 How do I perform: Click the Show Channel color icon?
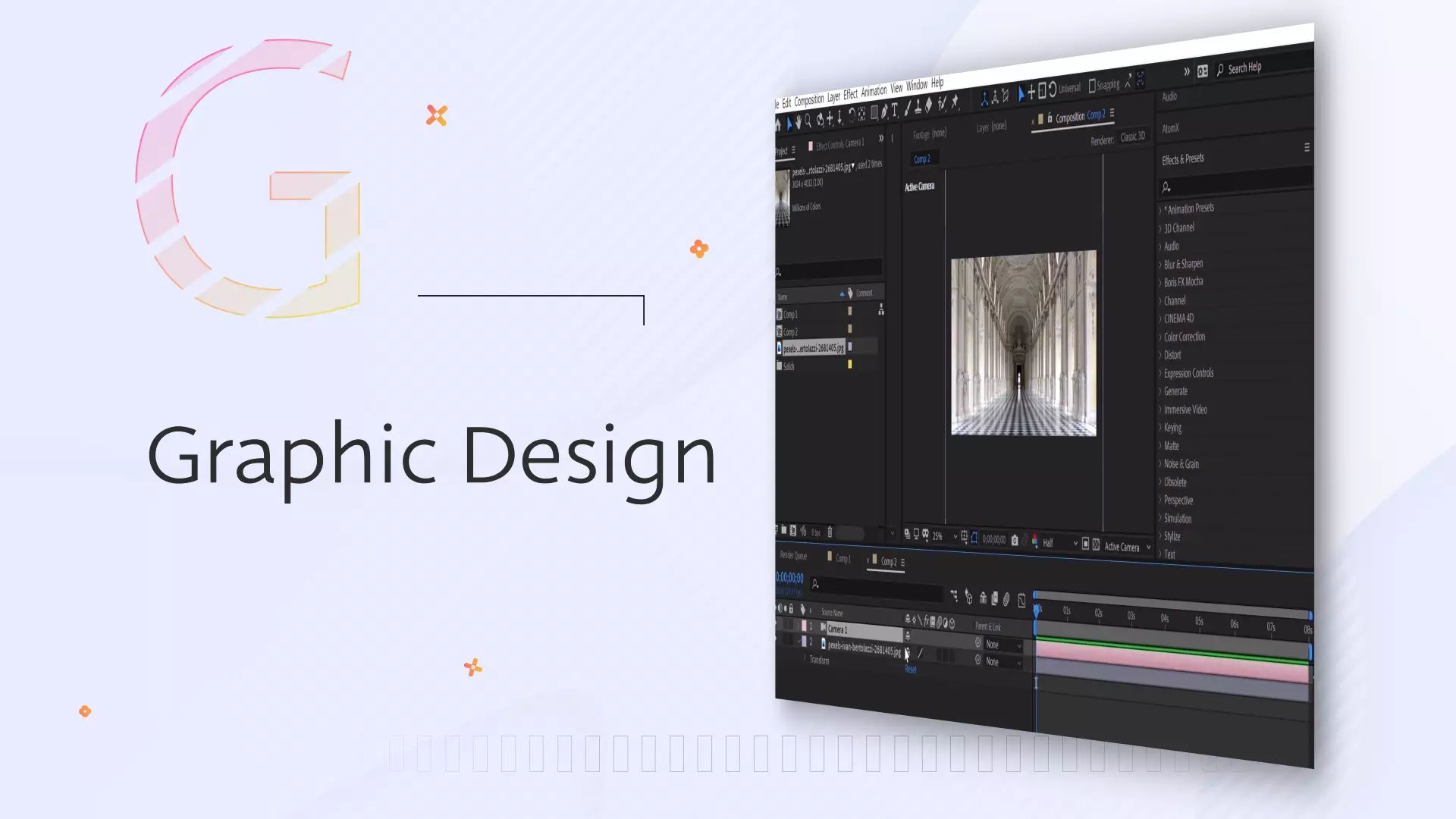point(1034,541)
